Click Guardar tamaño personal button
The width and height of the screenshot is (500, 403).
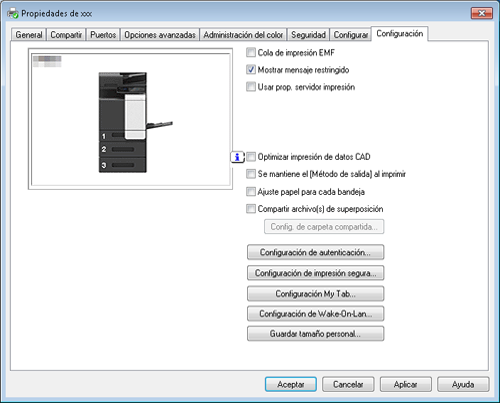tap(315, 334)
